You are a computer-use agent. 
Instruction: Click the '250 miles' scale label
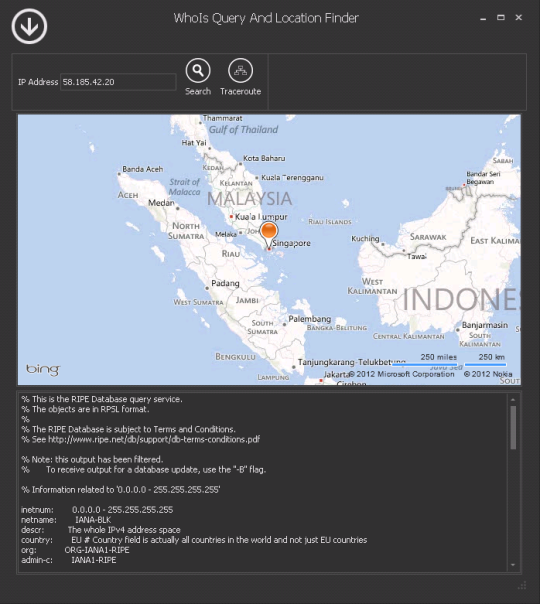[438, 357]
